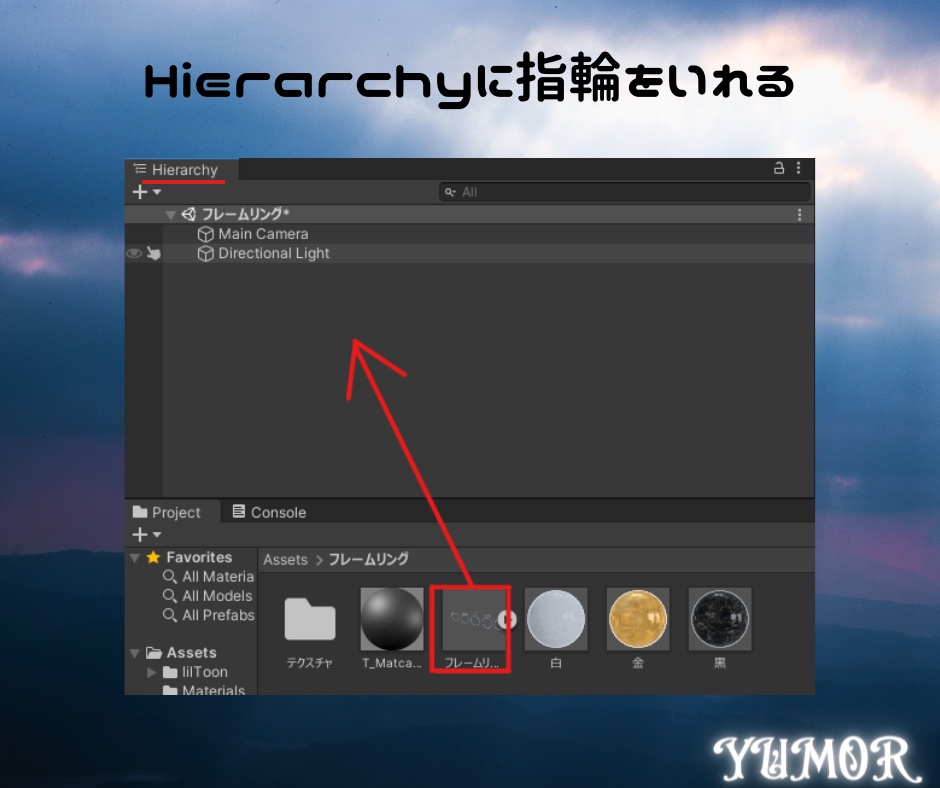The height and width of the screenshot is (788, 940).
Task: Open Assets via the breadcrumb link
Action: (x=285, y=559)
